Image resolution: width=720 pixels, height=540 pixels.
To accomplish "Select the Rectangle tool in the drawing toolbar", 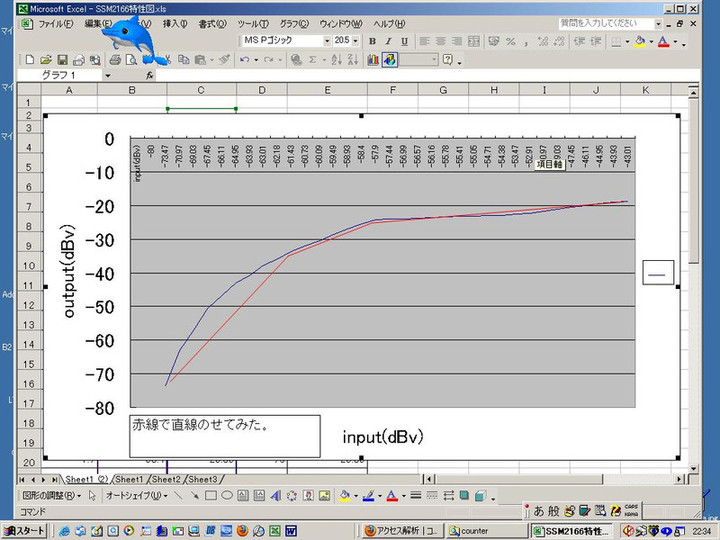I will click(211, 495).
